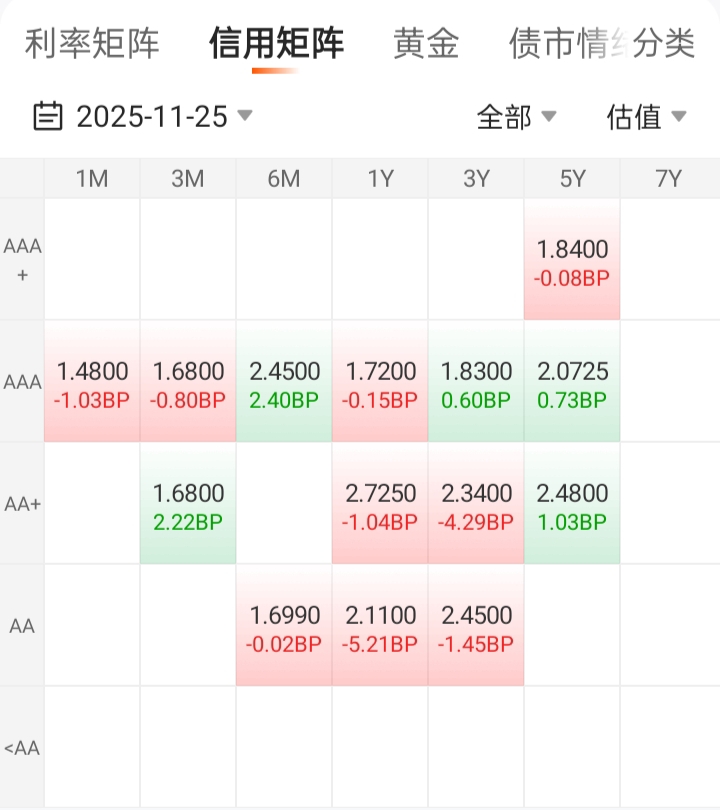
Task: Select the <AA rating row header
Action: coord(22,747)
